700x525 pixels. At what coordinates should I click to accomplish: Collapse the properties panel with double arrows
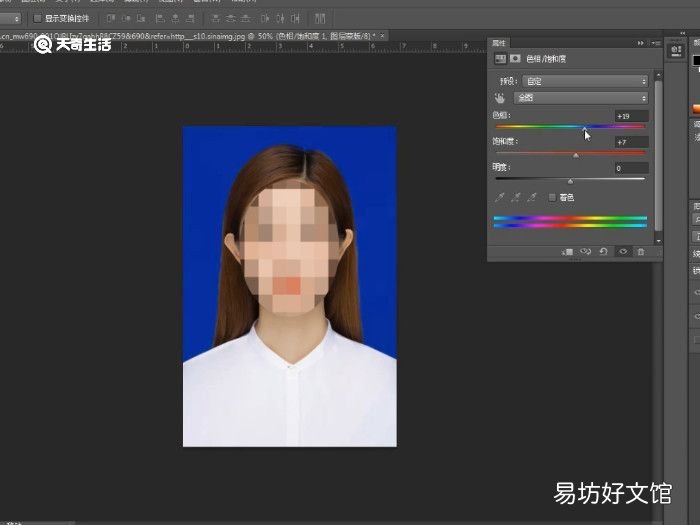(641, 43)
